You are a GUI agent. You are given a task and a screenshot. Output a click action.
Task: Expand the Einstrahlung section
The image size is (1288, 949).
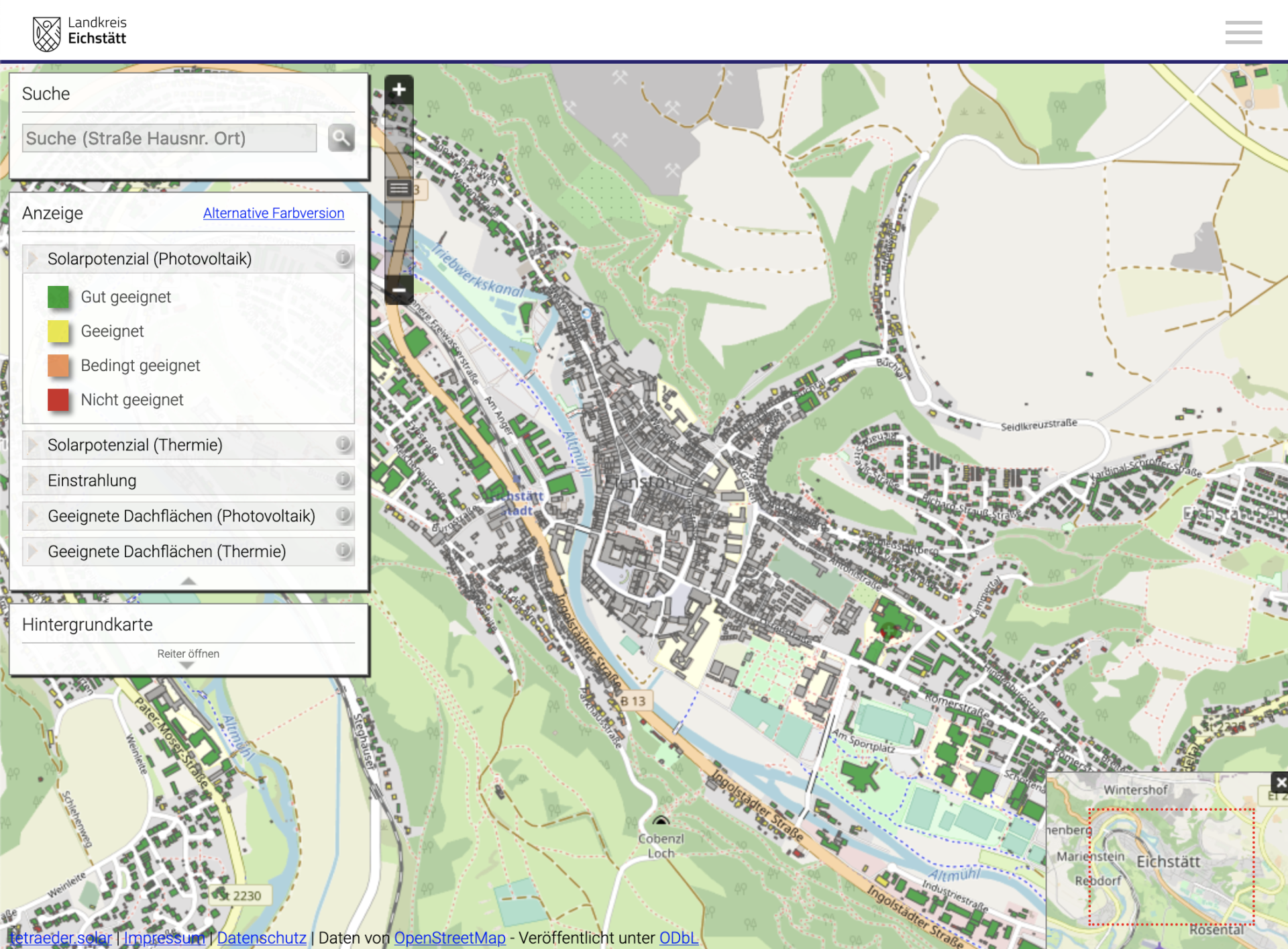tap(92, 481)
